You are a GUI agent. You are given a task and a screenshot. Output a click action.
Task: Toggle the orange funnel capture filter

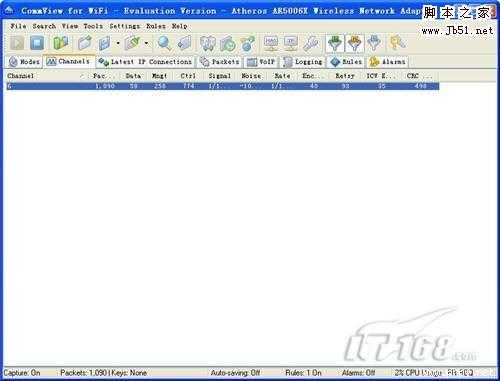point(354,43)
